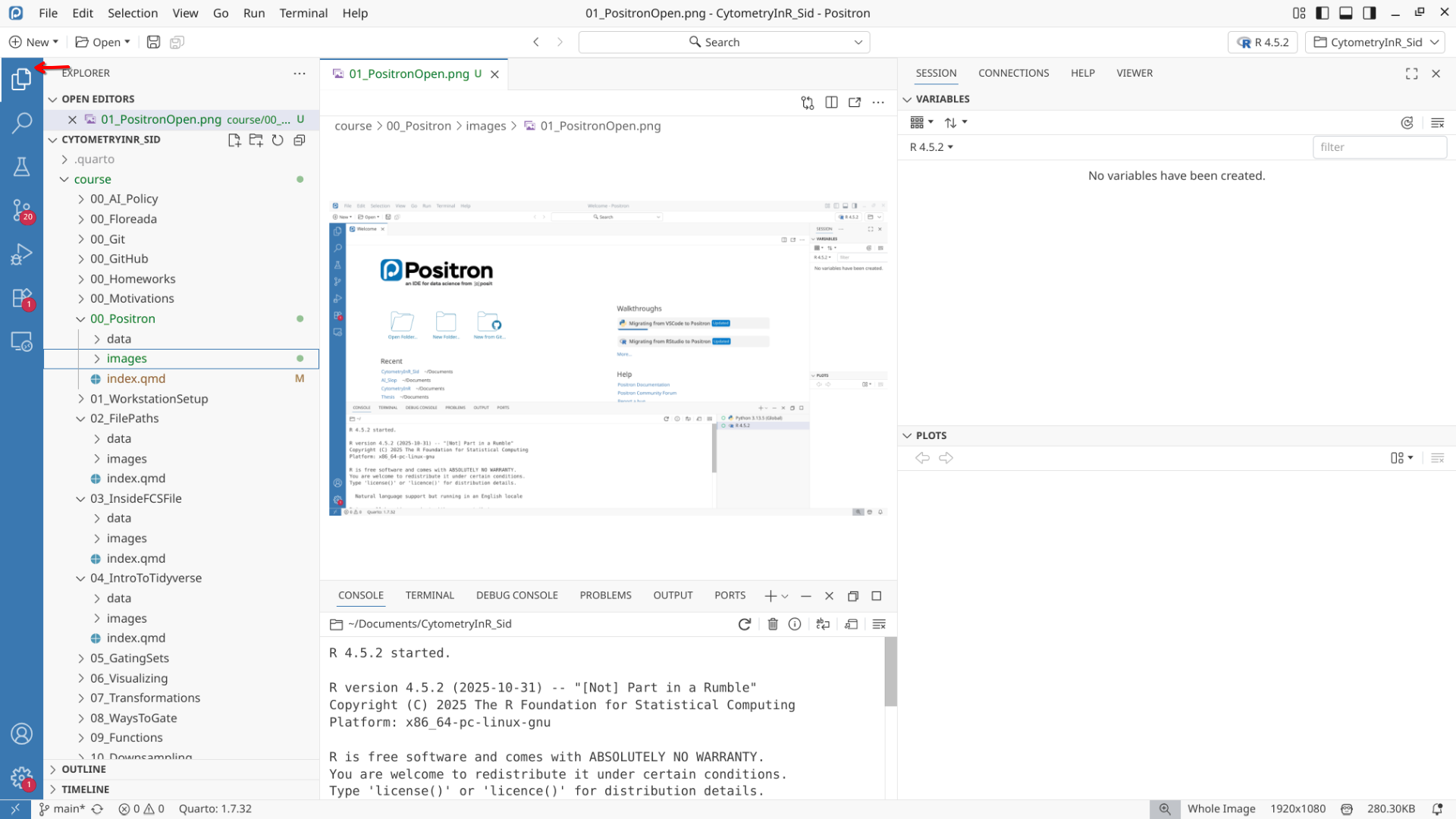The height and width of the screenshot is (819, 1456).
Task: Click the New File icon in explorer header
Action: [x=234, y=140]
